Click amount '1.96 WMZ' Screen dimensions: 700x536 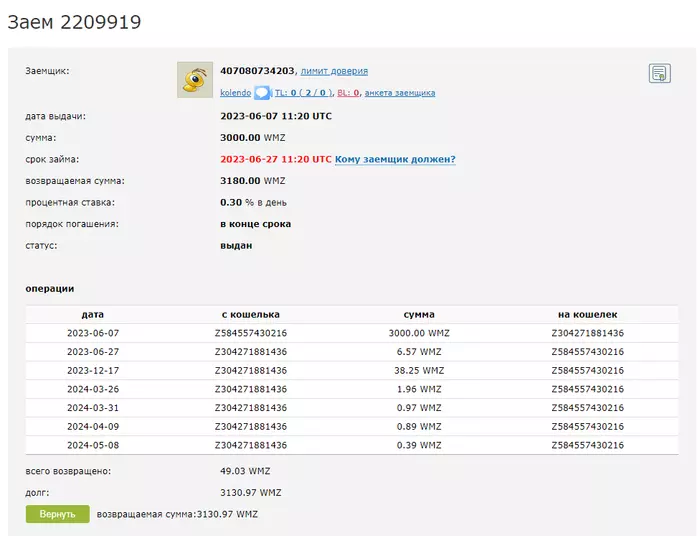[x=419, y=389]
